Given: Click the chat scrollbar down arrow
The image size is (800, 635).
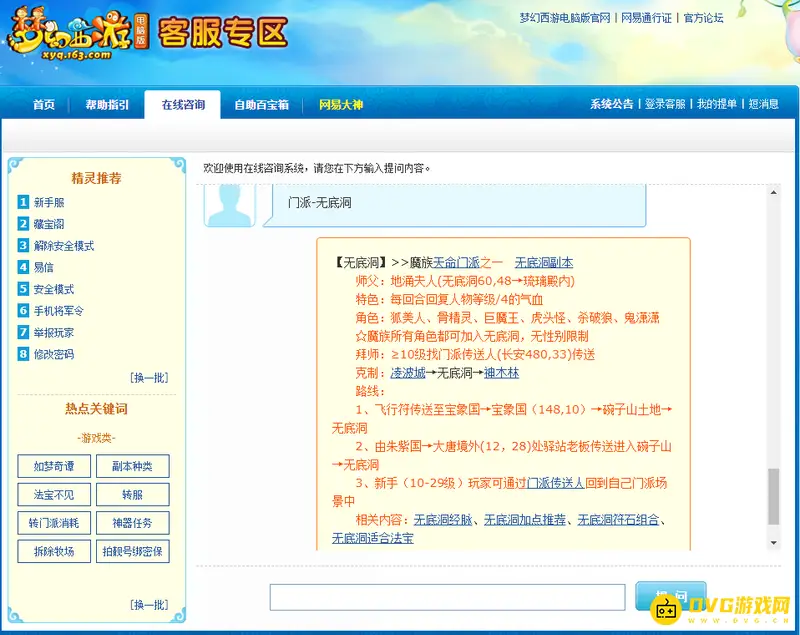Looking at the screenshot, I should pyautogui.click(x=773, y=543).
